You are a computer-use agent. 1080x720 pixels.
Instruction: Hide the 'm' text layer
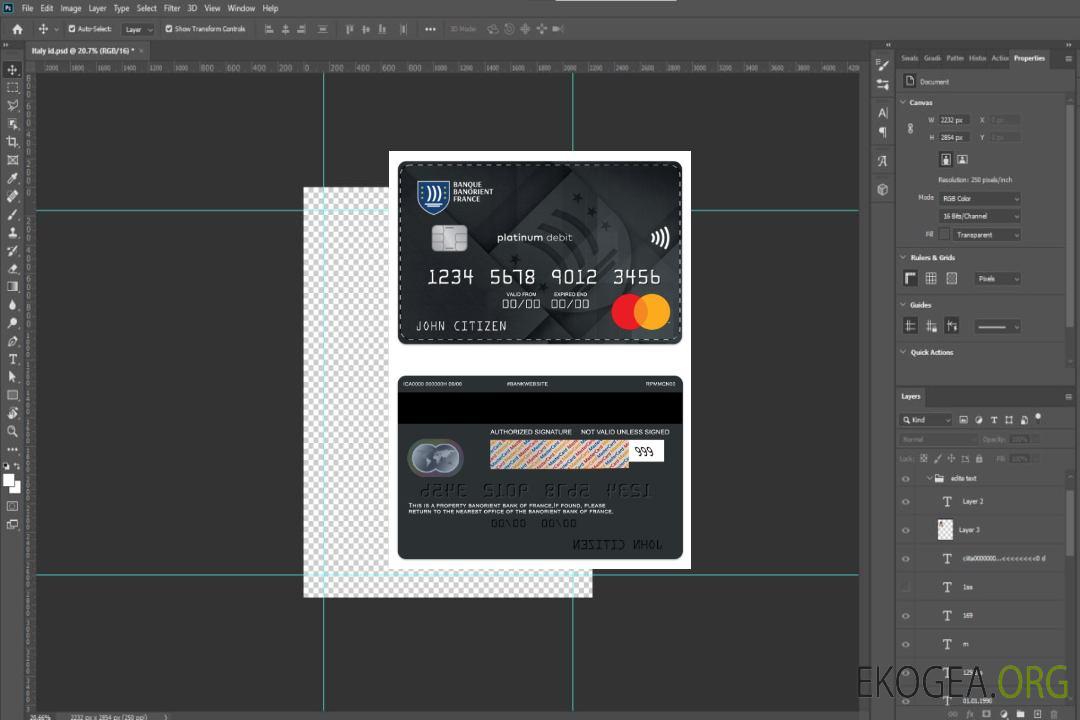click(906, 644)
